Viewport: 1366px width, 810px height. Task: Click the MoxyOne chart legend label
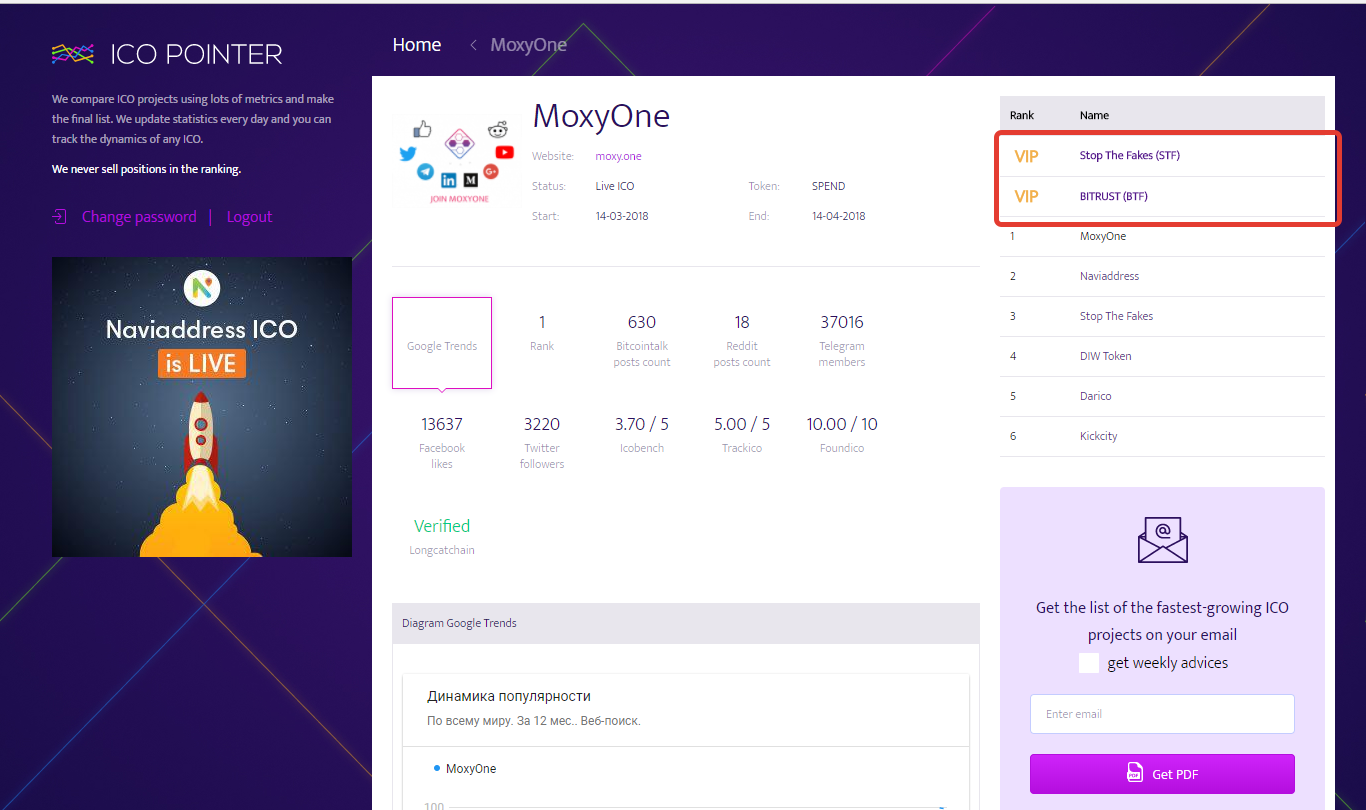tap(471, 769)
